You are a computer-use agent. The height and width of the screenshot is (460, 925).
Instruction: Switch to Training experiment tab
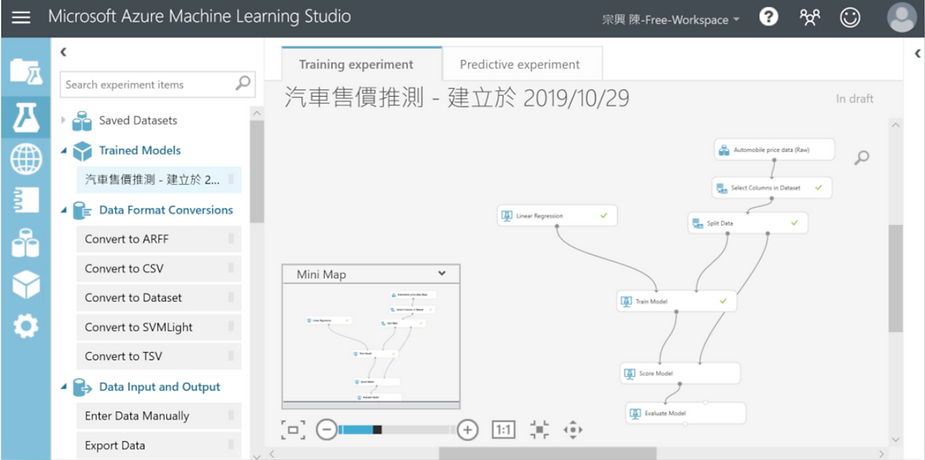pyautogui.click(x=362, y=64)
